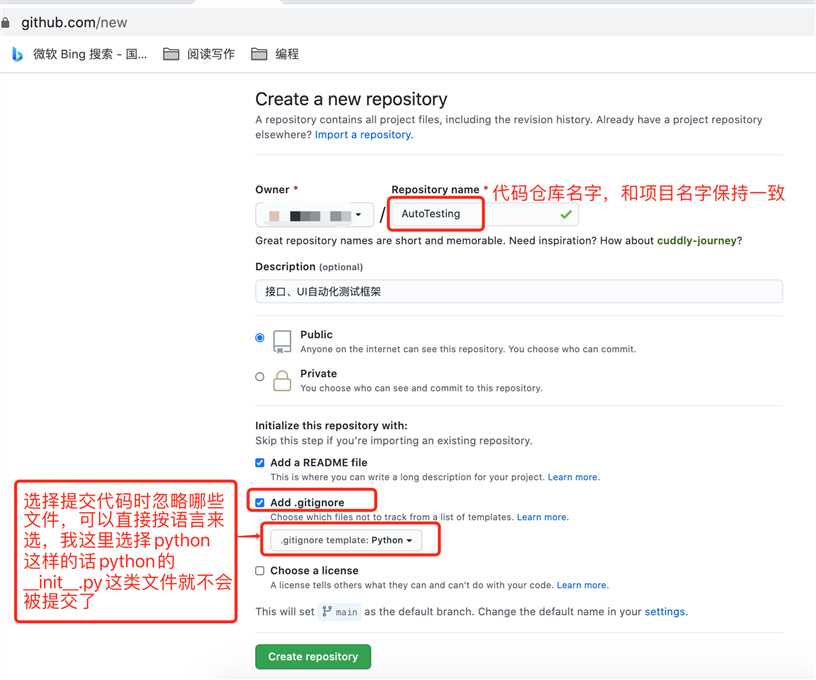Click the Create repository button
Image resolution: width=816 pixels, height=680 pixels.
313,657
